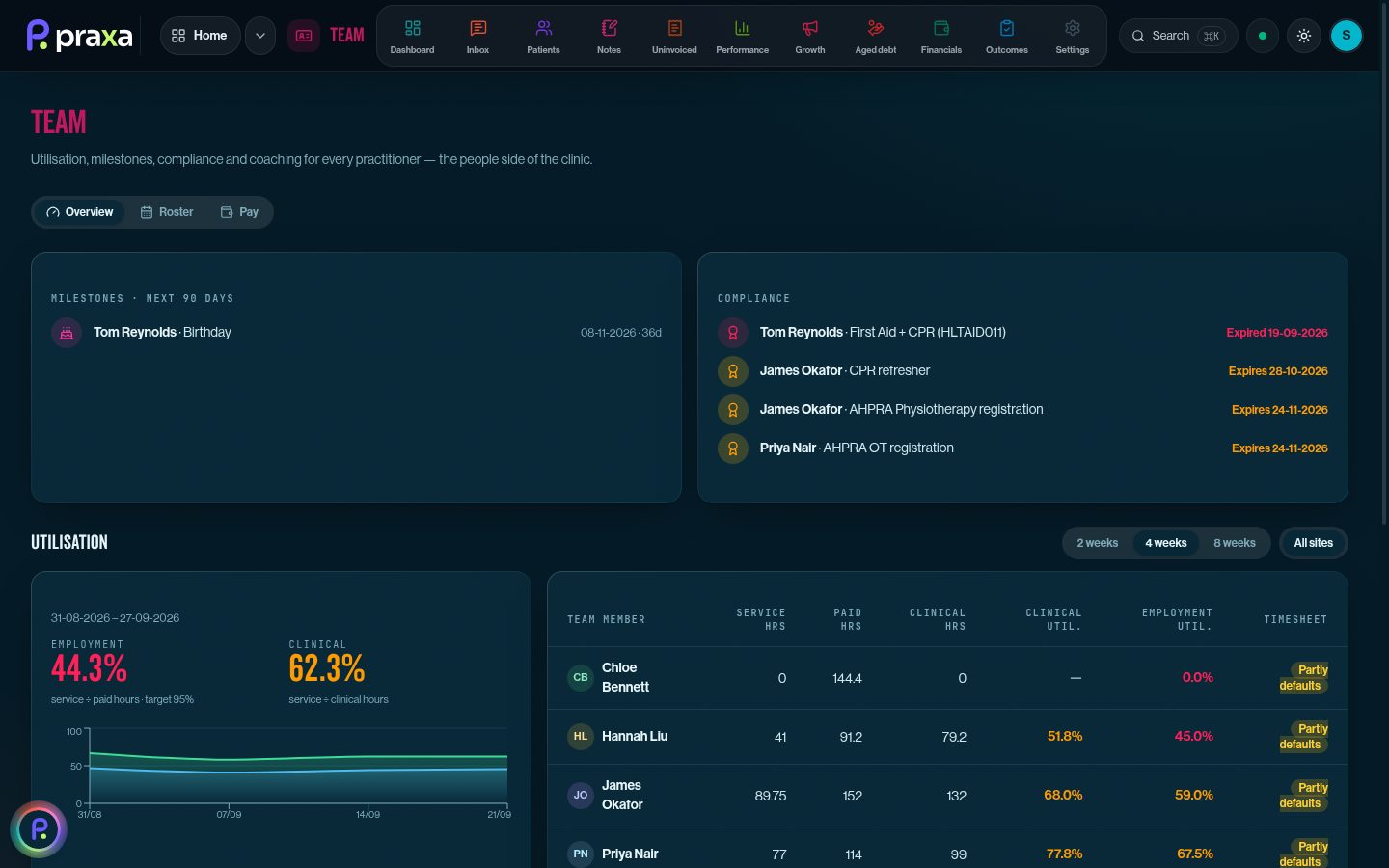The width and height of the screenshot is (1389, 868).
Task: Open Notes from top navigation
Action: coord(609,36)
